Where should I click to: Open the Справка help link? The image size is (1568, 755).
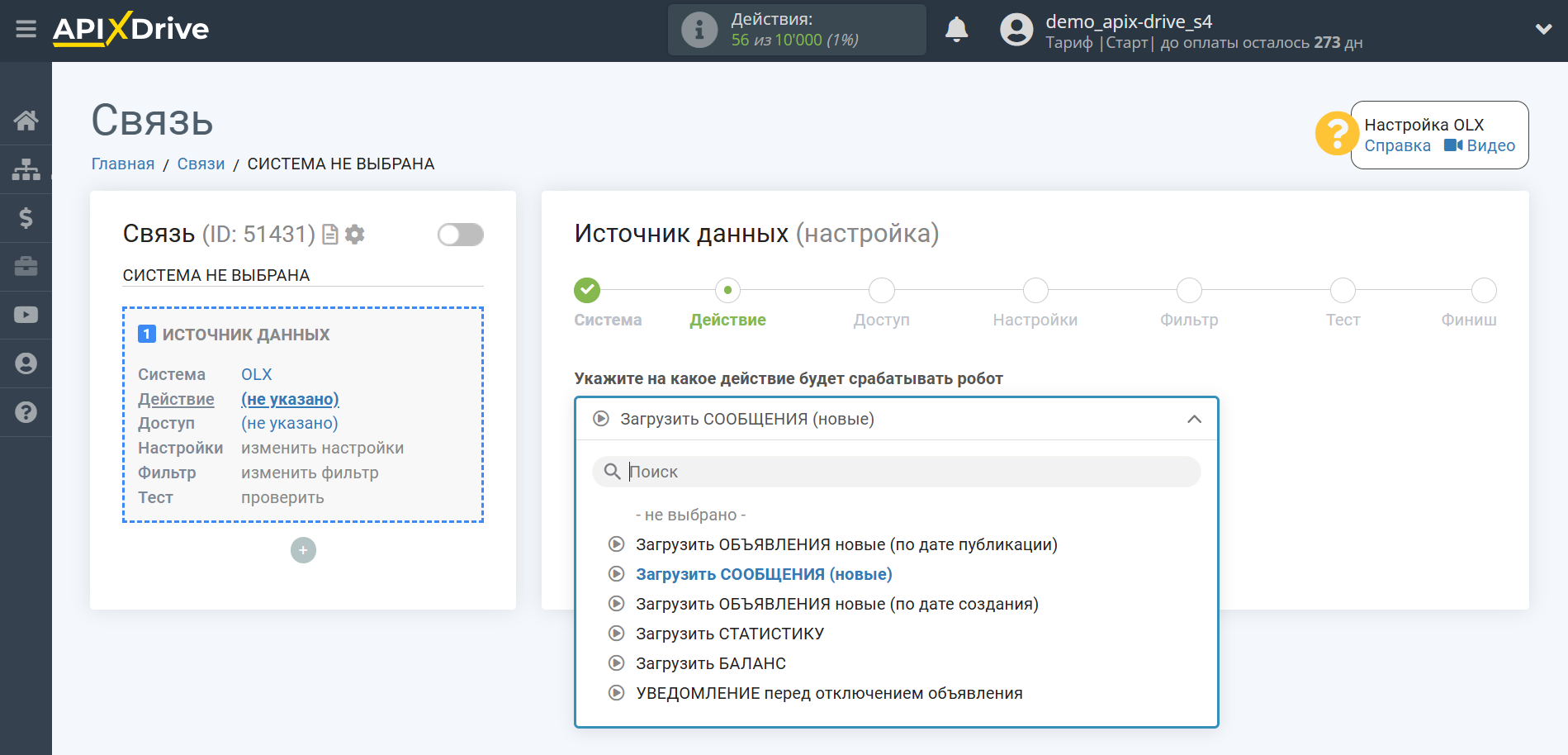coord(1397,146)
